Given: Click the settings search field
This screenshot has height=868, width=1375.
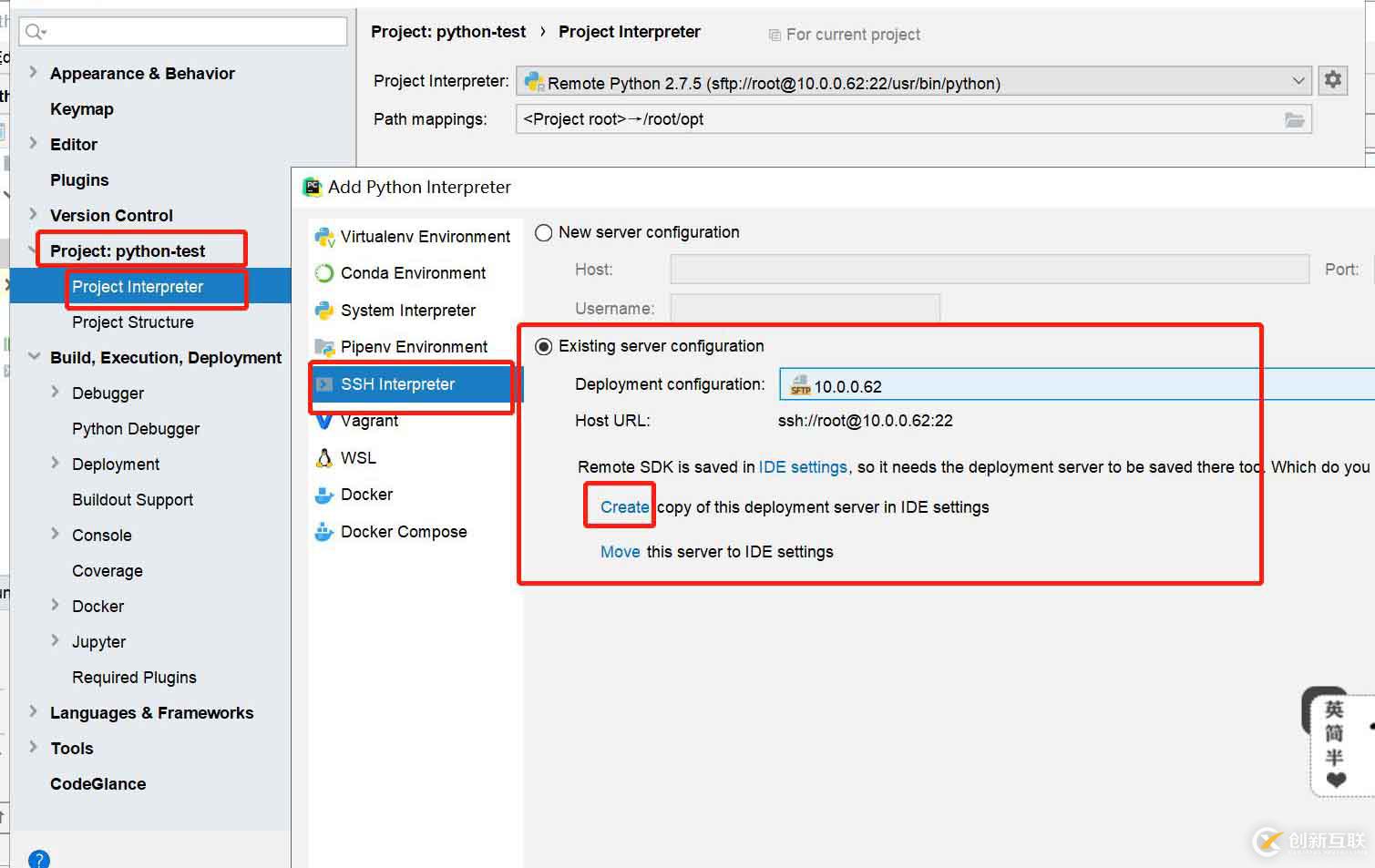Looking at the screenshot, I should pyautogui.click(x=182, y=32).
